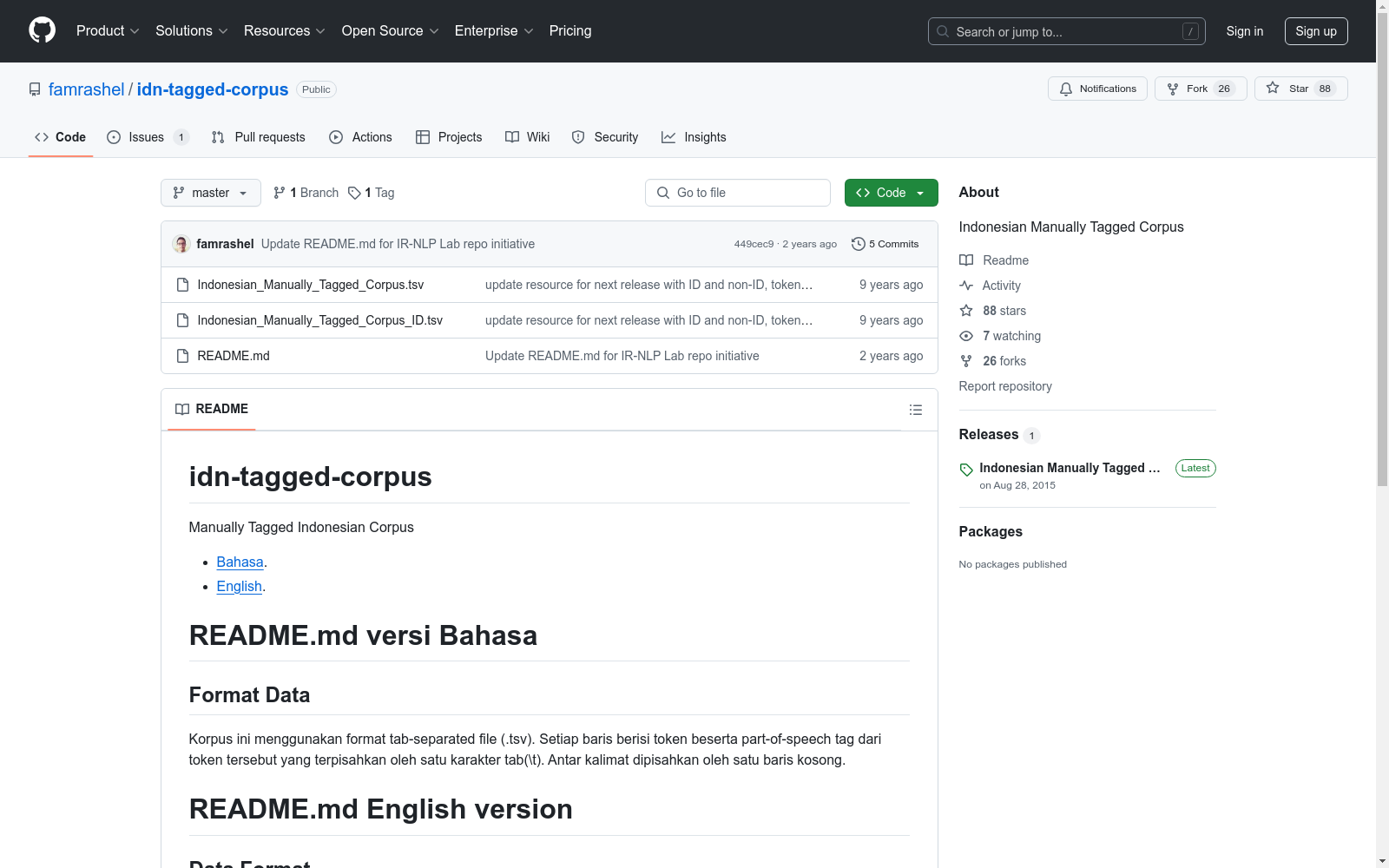This screenshot has height=868, width=1389.
Task: Click the Sign up button
Action: [1316, 31]
